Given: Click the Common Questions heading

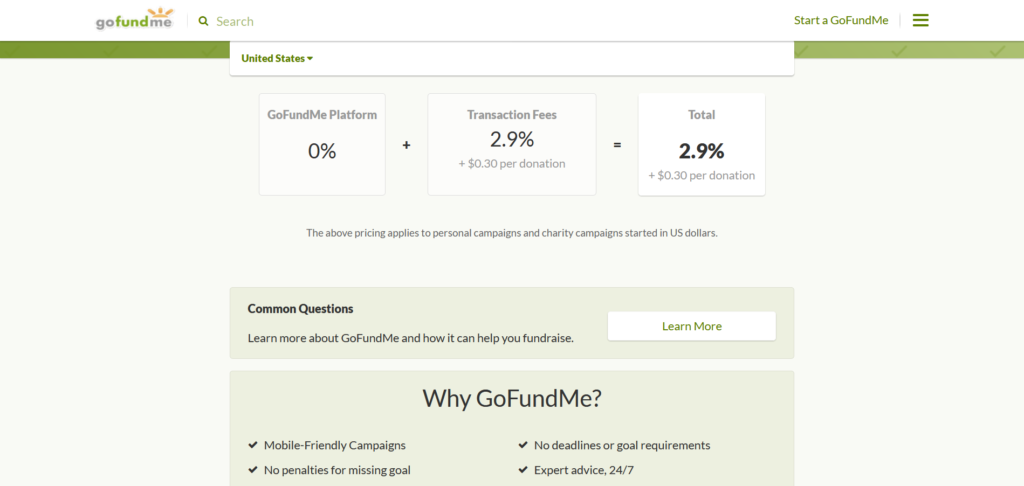Looking at the screenshot, I should [x=300, y=309].
